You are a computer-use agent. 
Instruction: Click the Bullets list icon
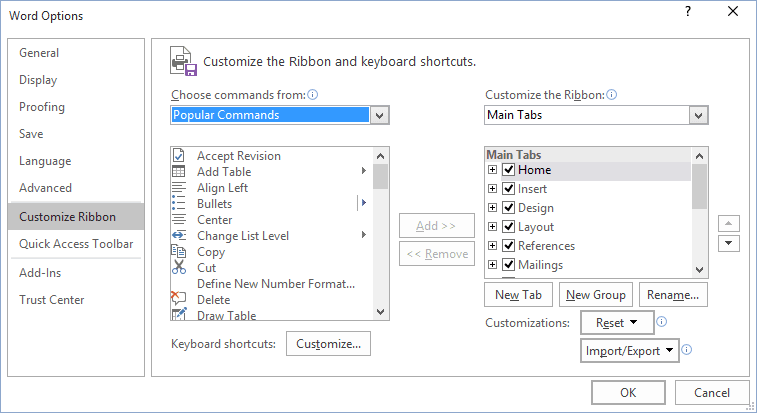(x=179, y=203)
